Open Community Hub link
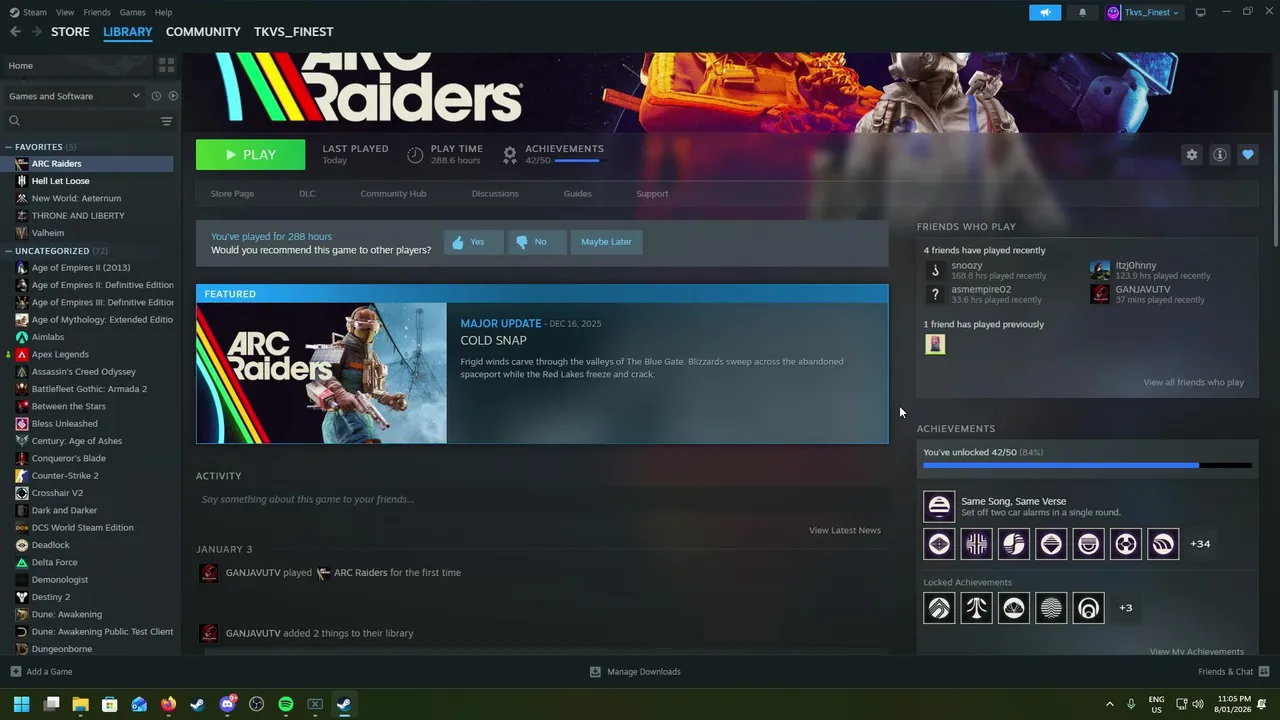The width and height of the screenshot is (1280, 720). (393, 194)
